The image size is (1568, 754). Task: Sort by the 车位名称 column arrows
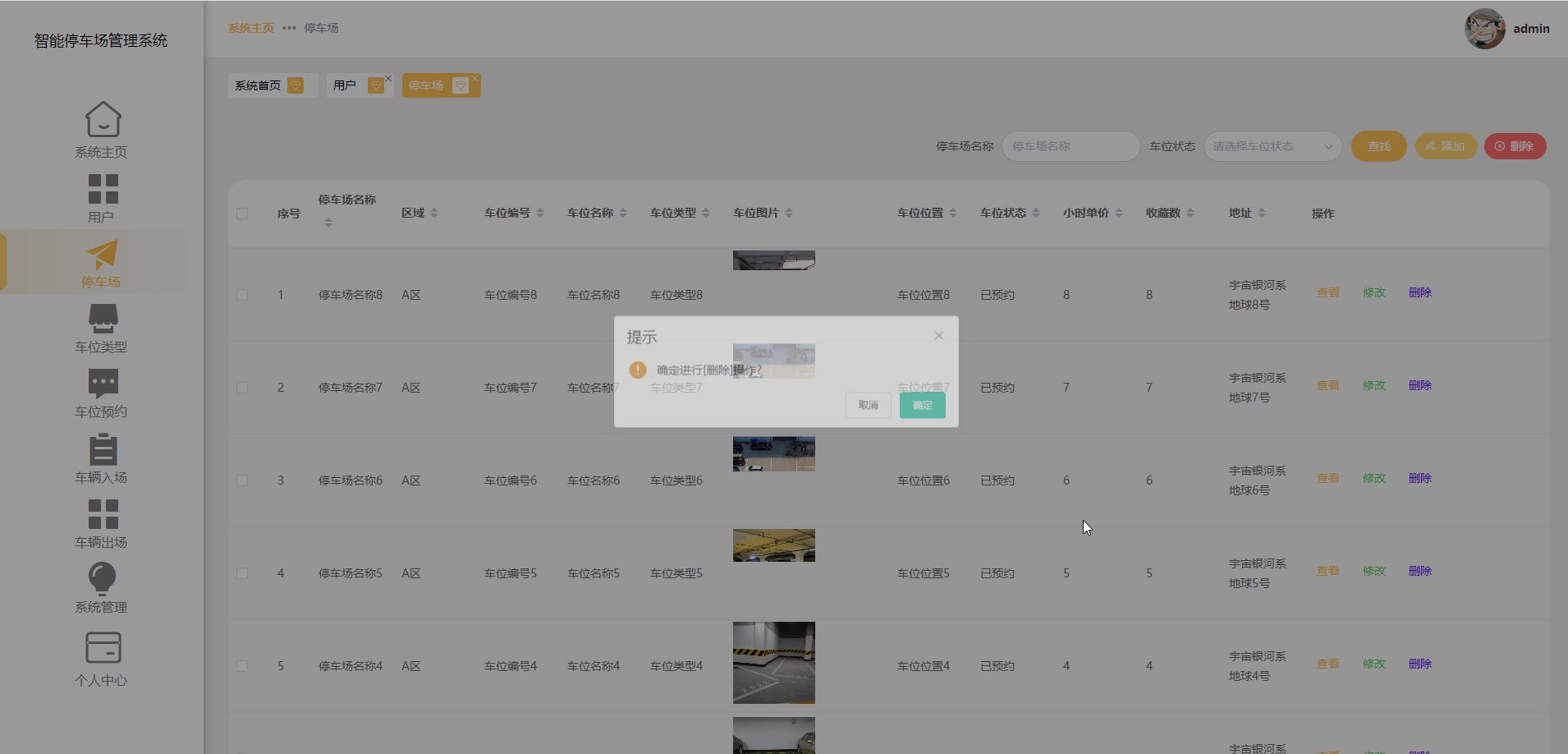click(623, 213)
